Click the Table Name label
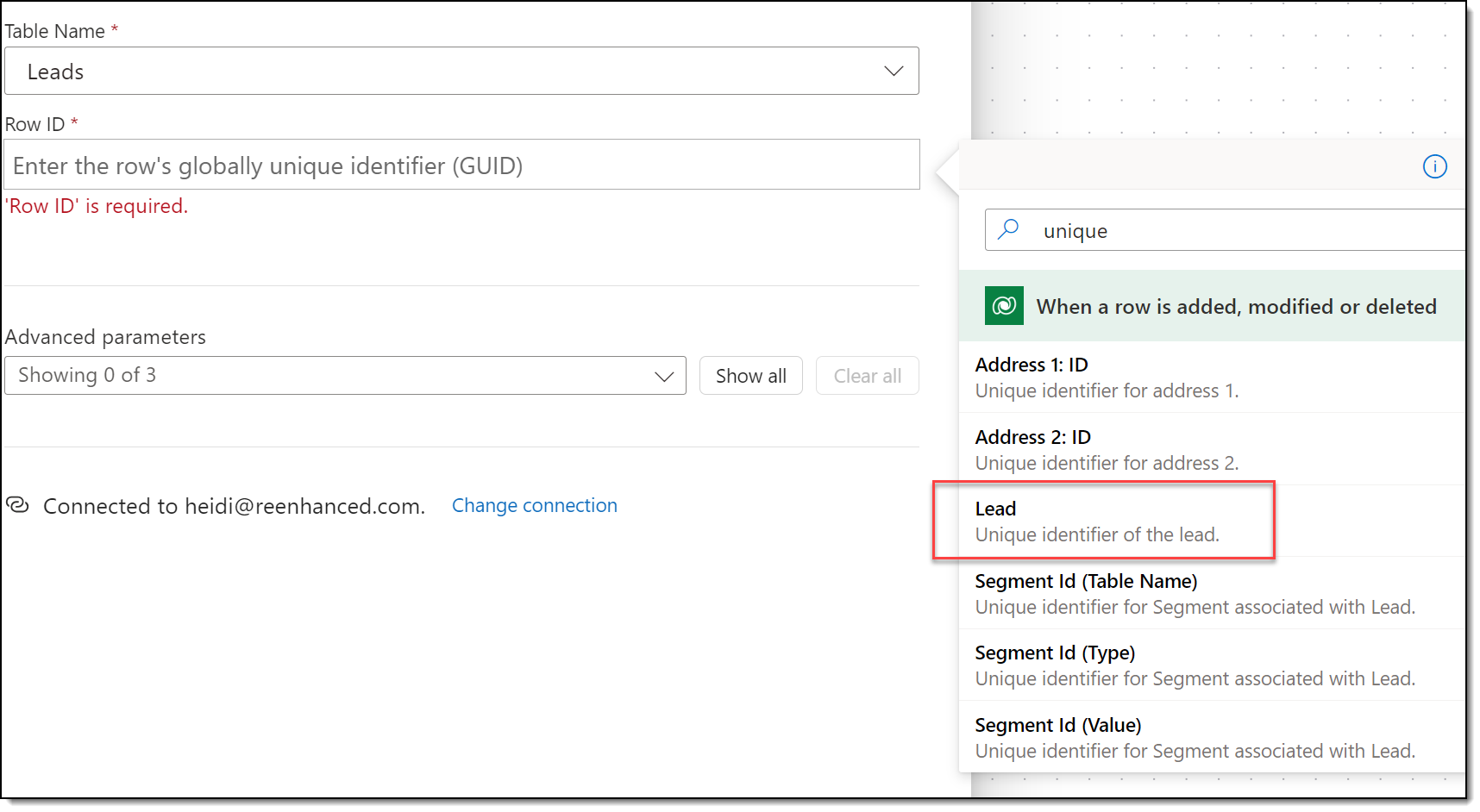Viewport: 1480px width, 812px height. pos(55,31)
